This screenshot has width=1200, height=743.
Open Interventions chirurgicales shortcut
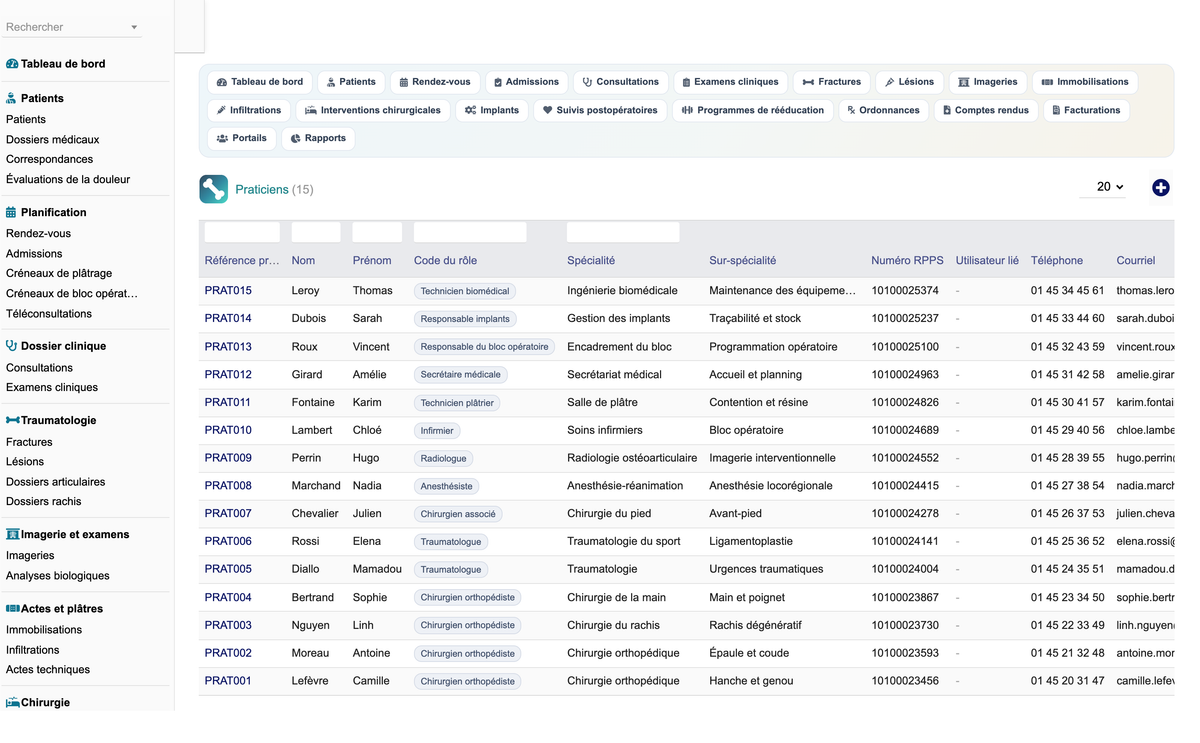tap(373, 110)
